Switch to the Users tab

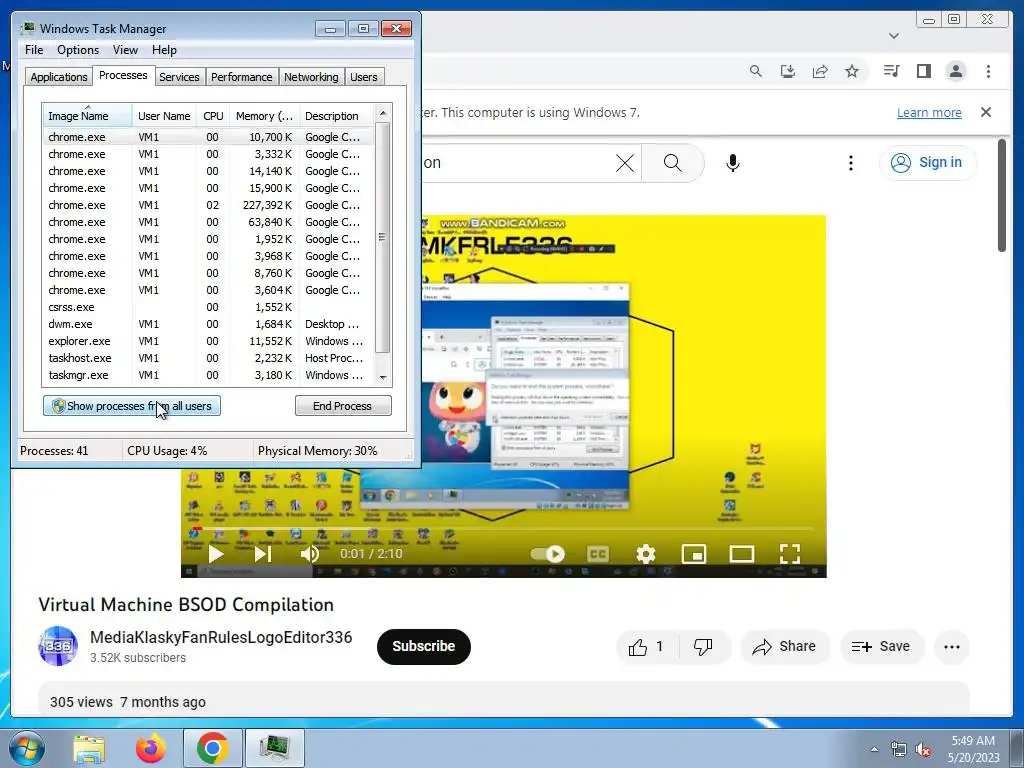(363, 77)
